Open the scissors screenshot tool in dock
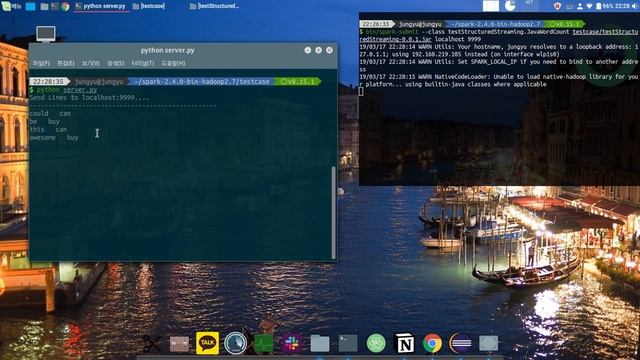640x360 pixels. [151, 343]
